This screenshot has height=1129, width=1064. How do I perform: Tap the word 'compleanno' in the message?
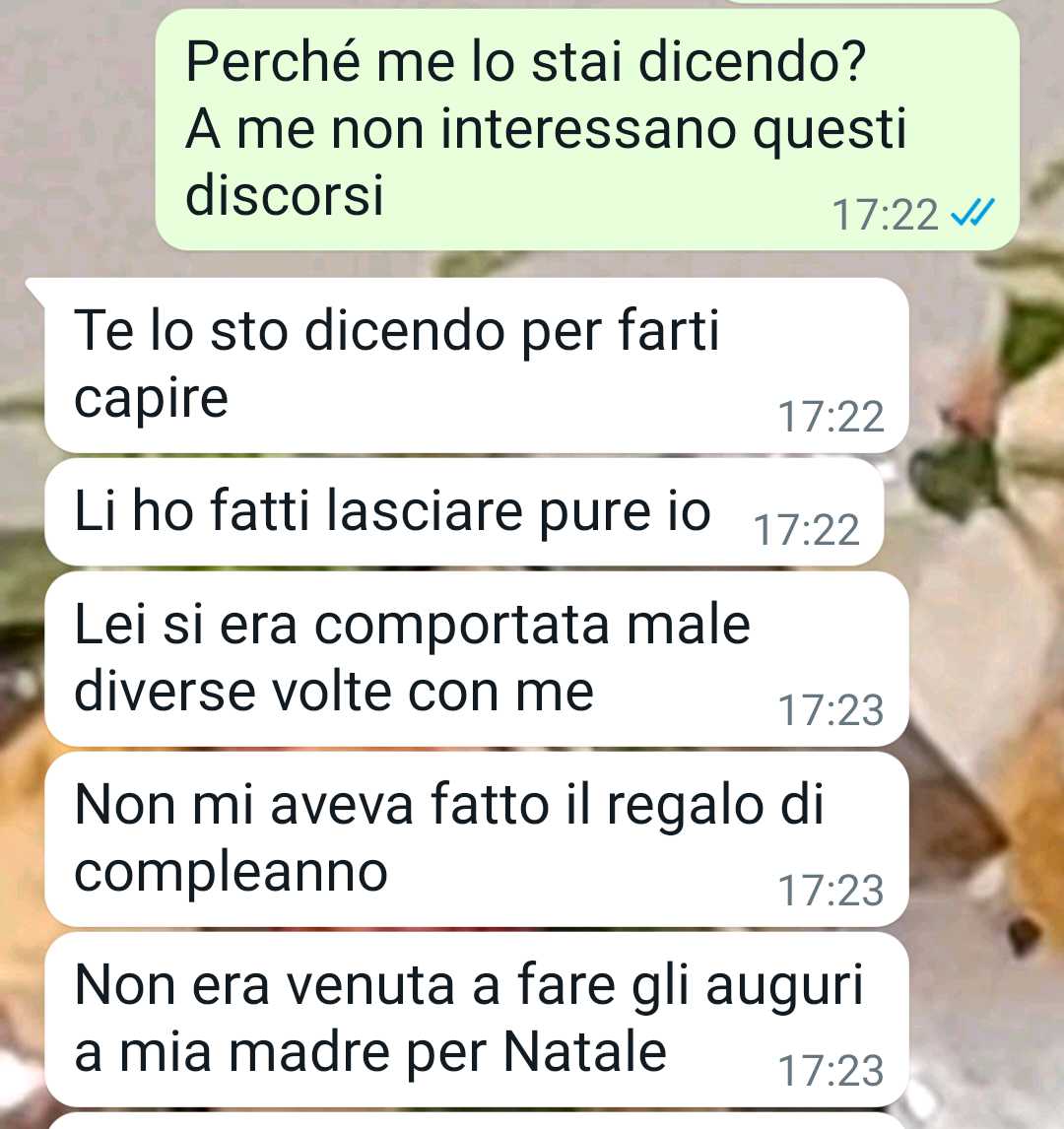pyautogui.click(x=232, y=874)
